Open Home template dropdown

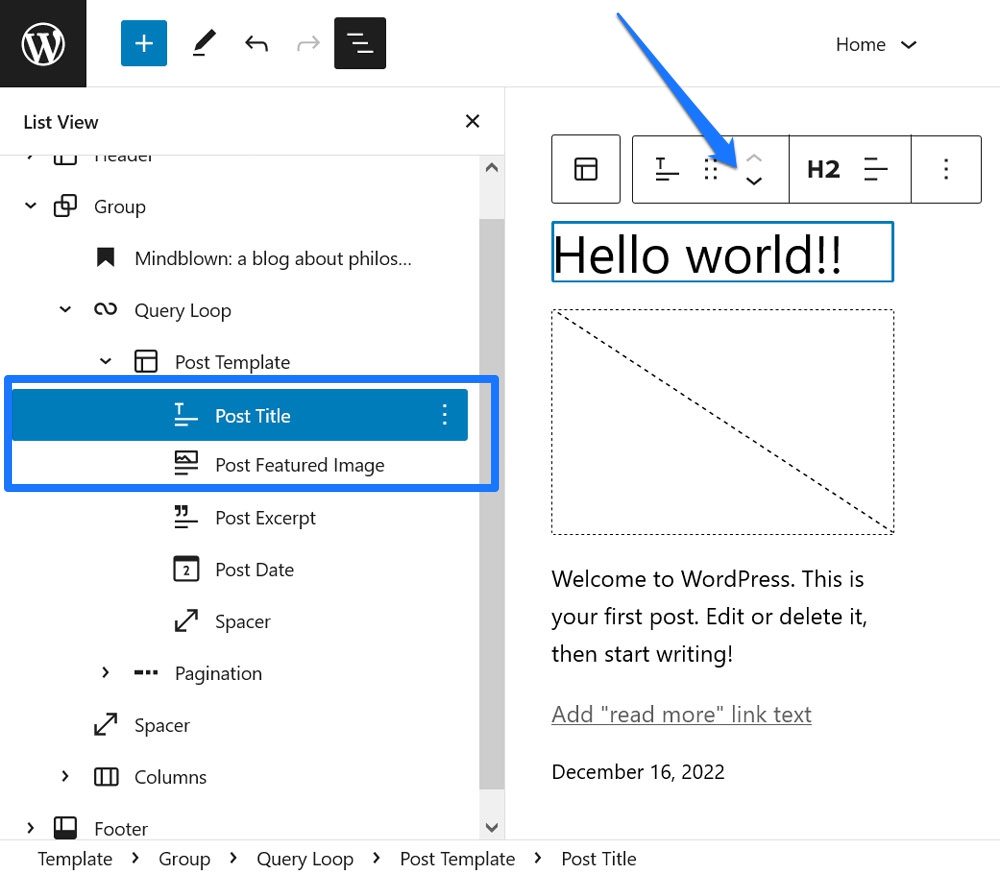(x=876, y=45)
